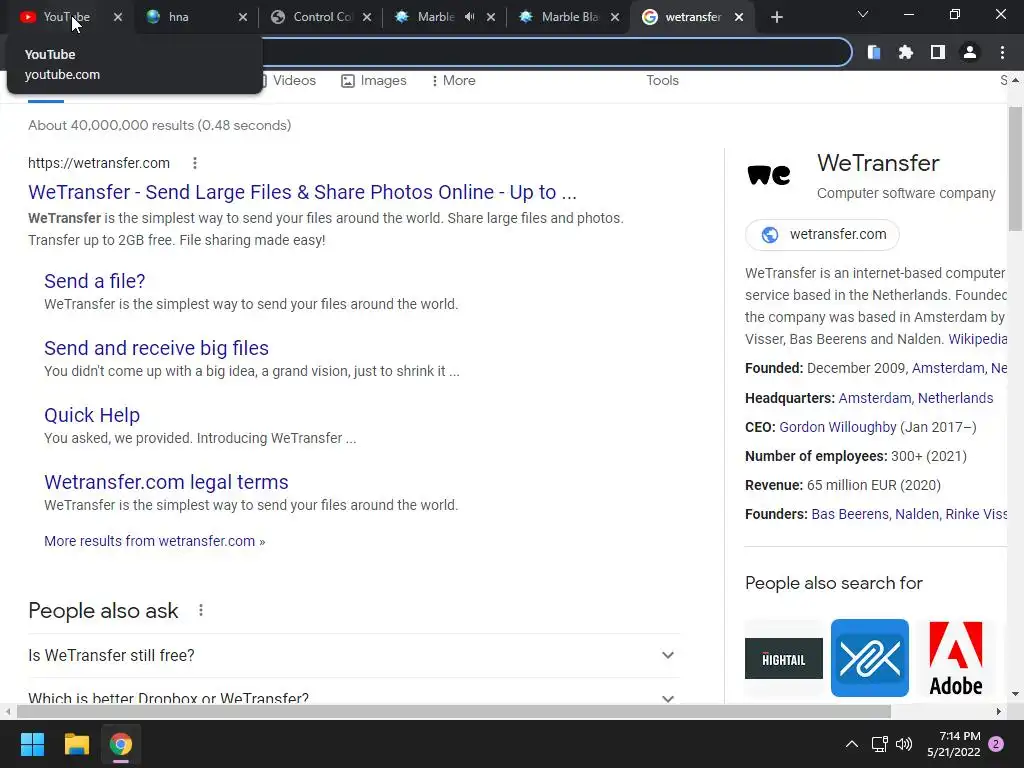Close the wetransfer tab
1024x768 pixels.
739,17
